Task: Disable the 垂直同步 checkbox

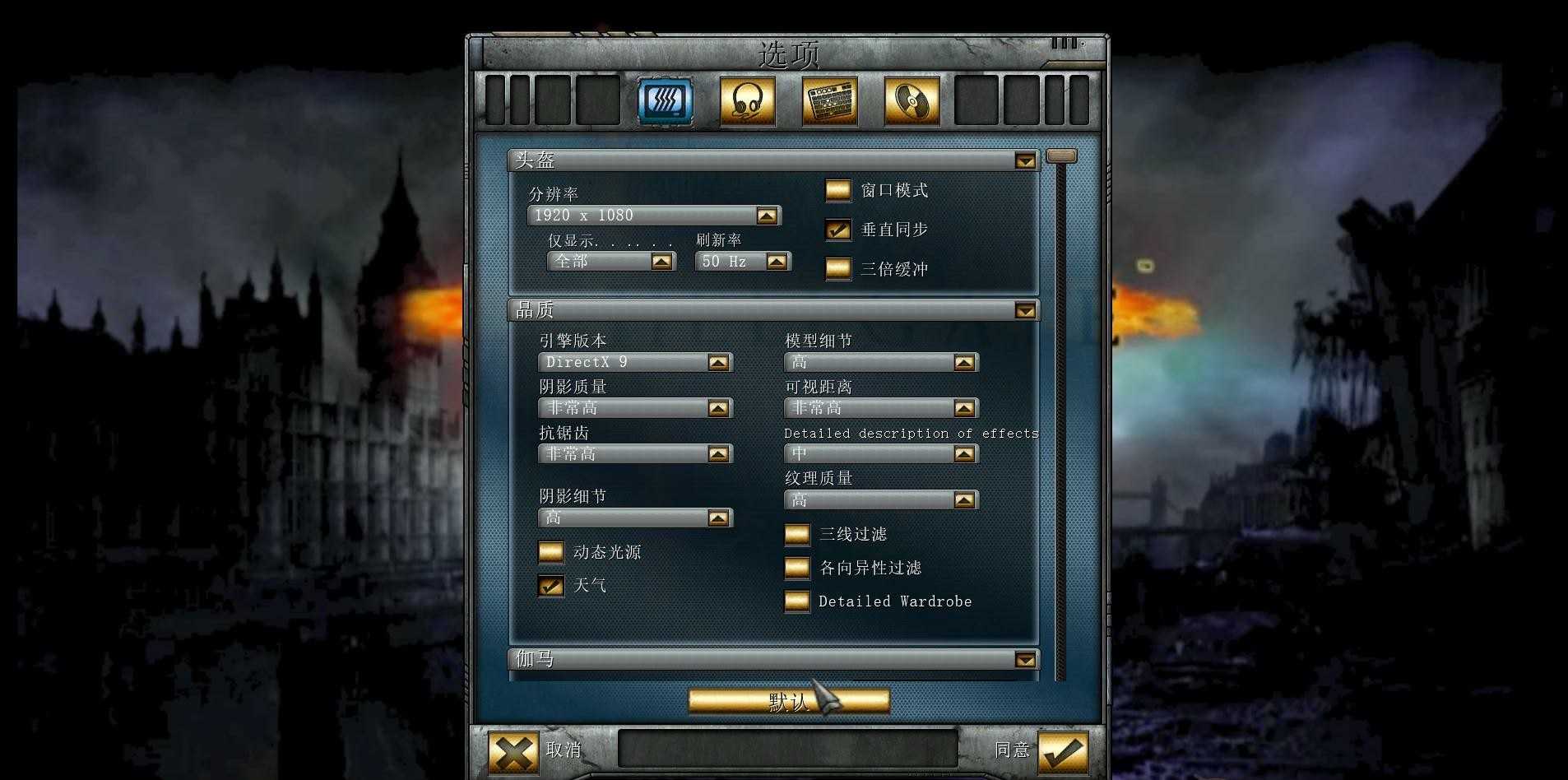Action: coord(837,230)
